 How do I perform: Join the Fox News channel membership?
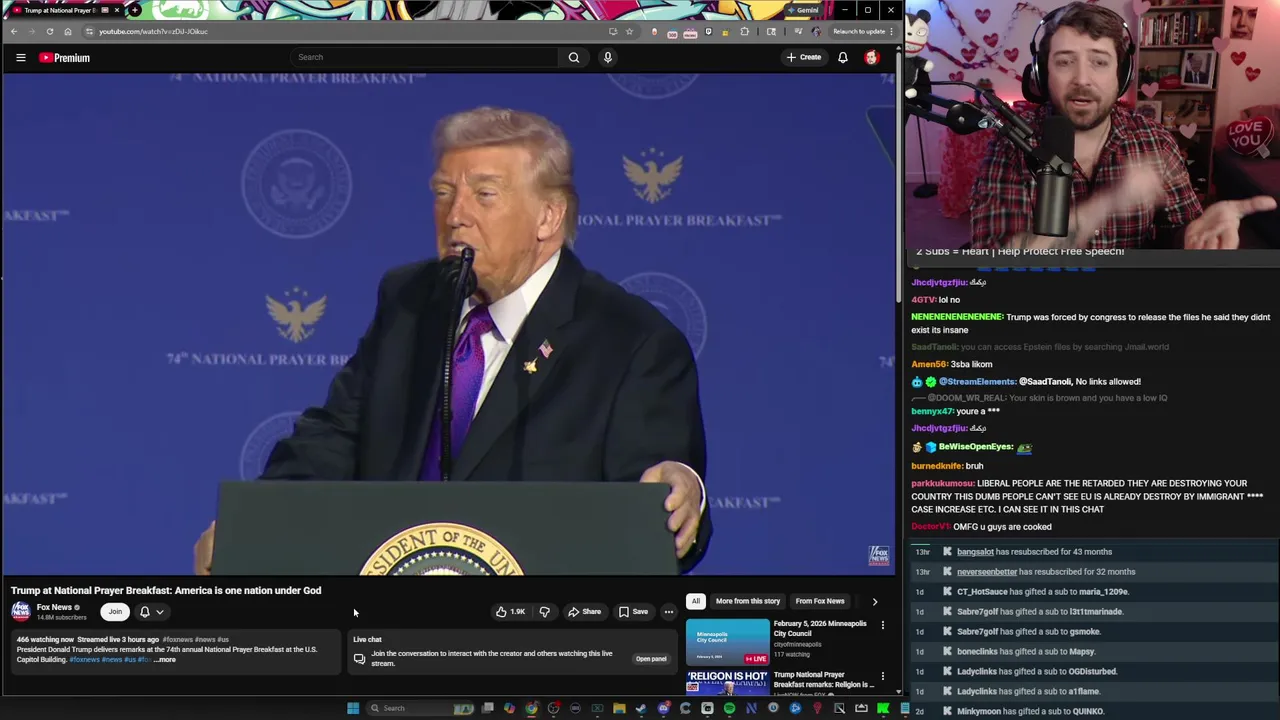115,612
